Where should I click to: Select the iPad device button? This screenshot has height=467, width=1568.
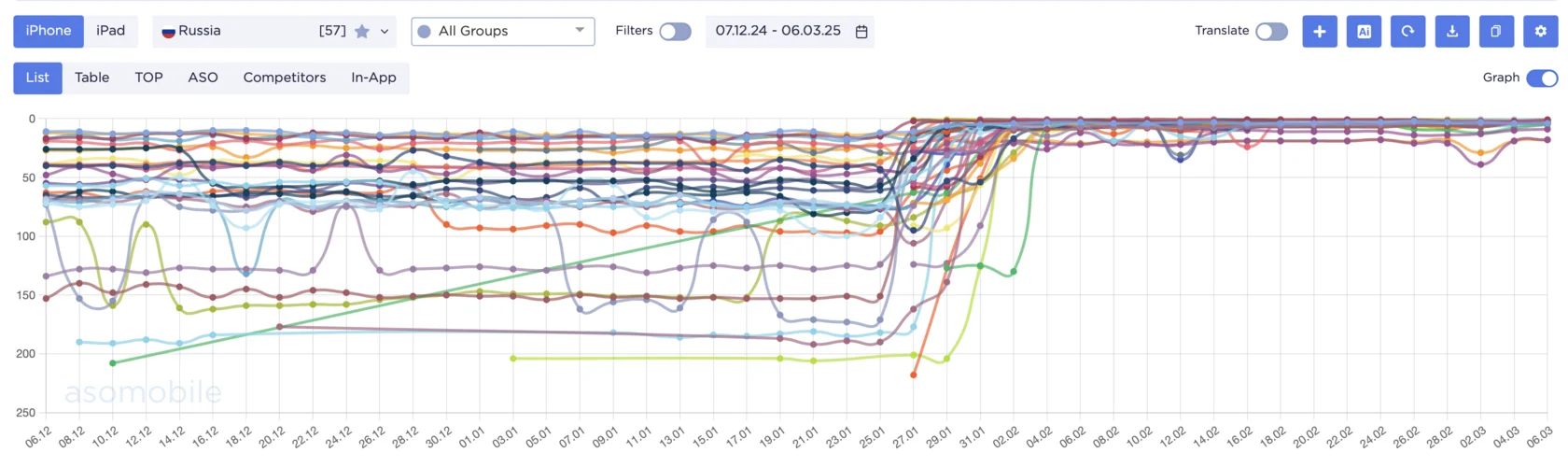pos(110,31)
